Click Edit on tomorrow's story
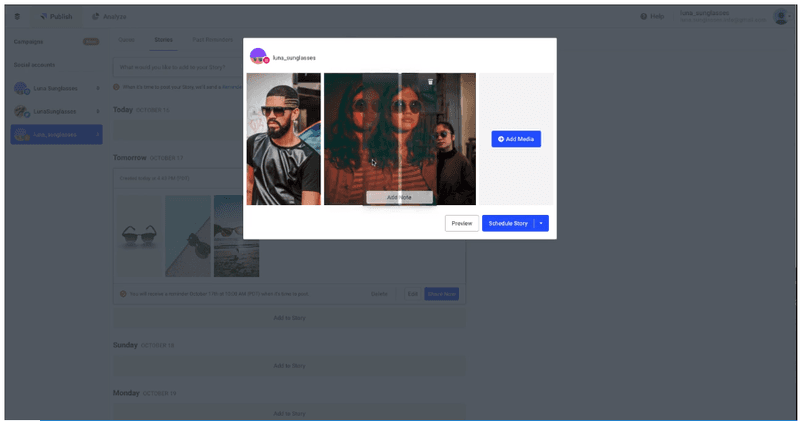800x421 pixels. coord(413,294)
